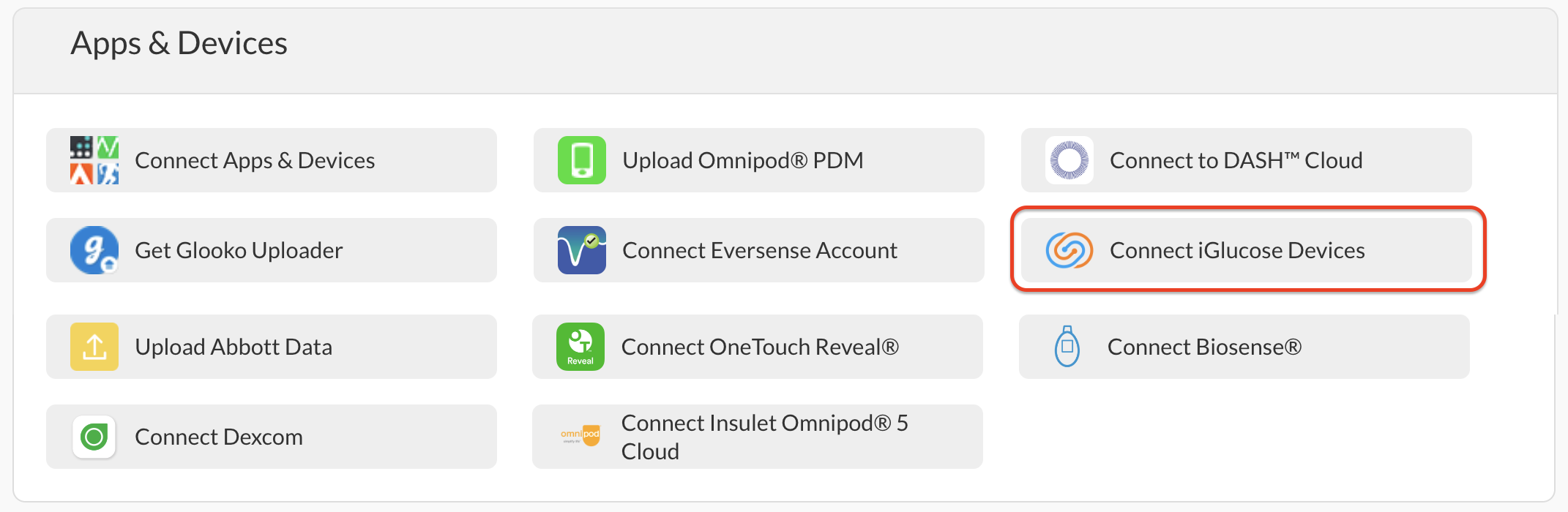Select Connect Eversense Account

click(x=759, y=250)
